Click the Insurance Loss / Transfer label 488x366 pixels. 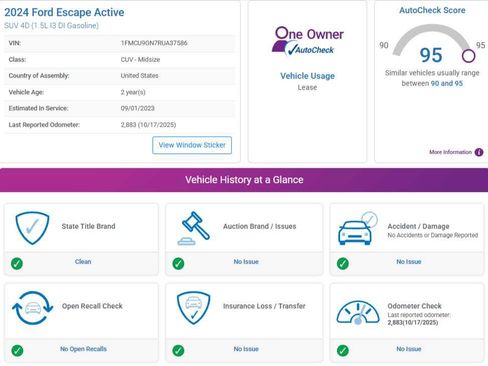pyautogui.click(x=264, y=306)
